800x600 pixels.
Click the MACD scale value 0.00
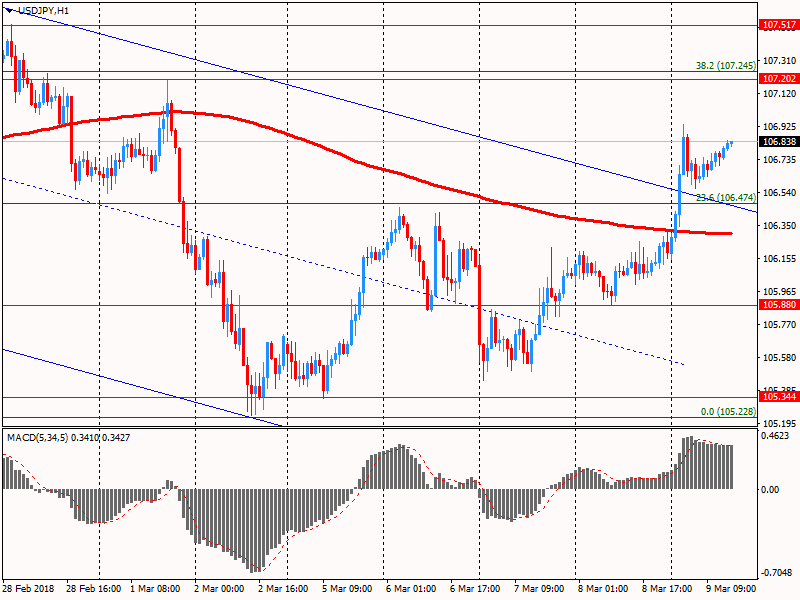(769, 490)
